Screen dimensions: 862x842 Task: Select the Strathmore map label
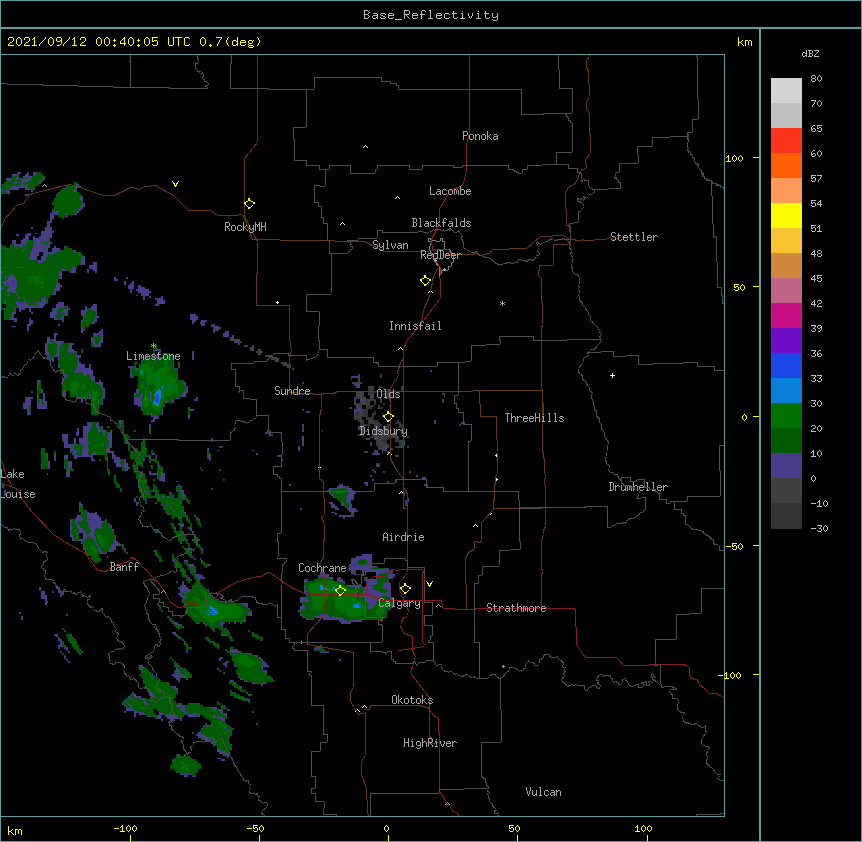pyautogui.click(x=516, y=608)
